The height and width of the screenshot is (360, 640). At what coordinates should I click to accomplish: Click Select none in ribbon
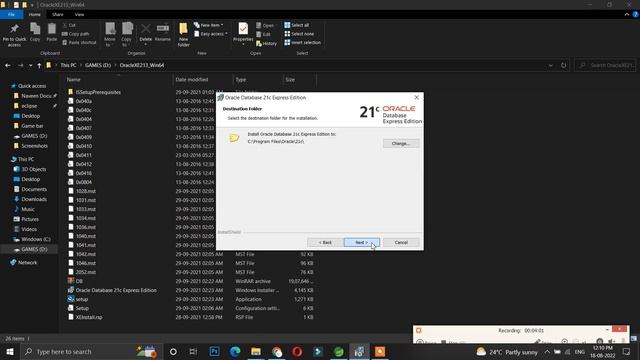point(299,34)
